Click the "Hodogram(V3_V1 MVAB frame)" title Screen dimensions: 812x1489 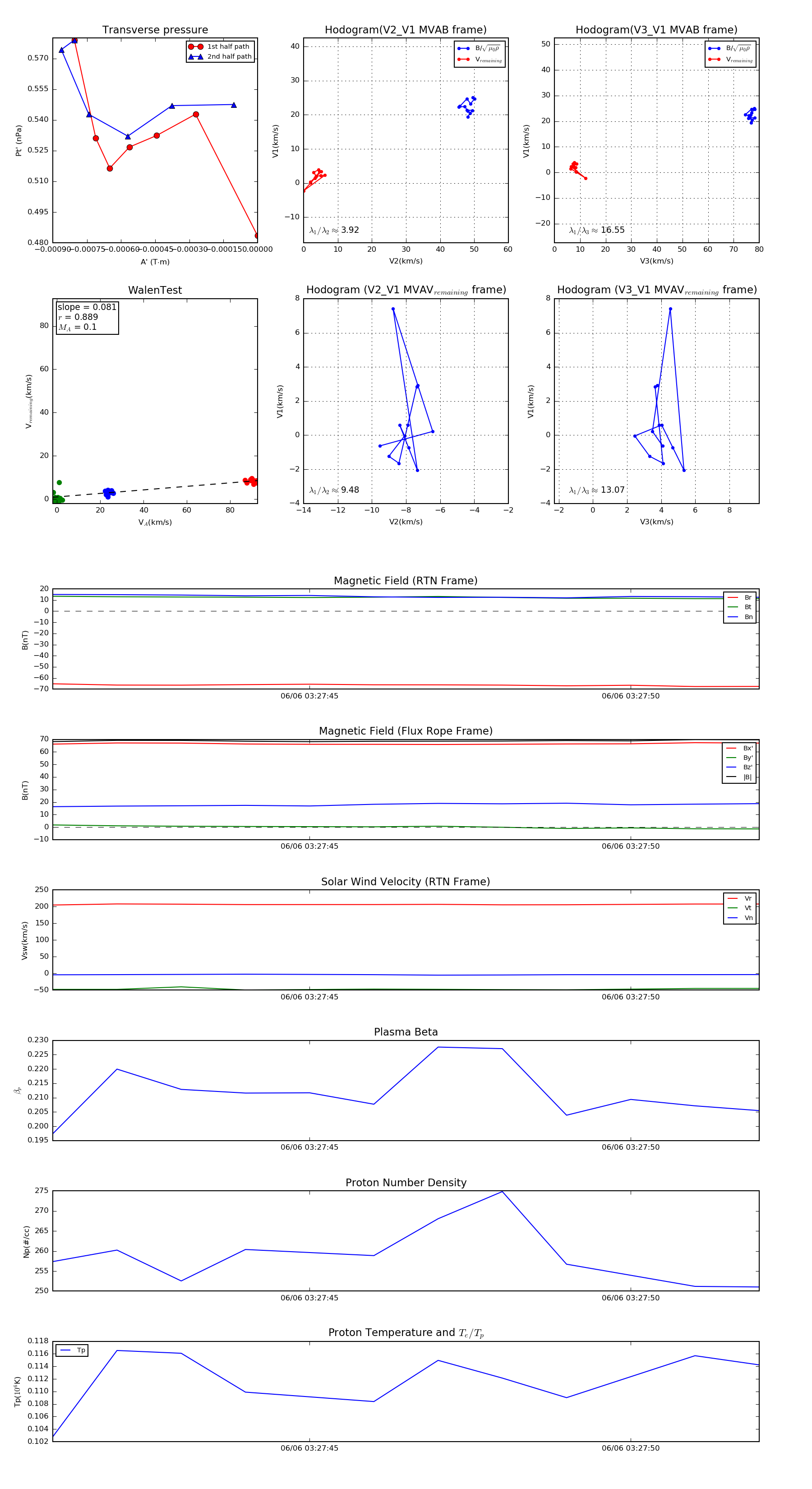(x=656, y=30)
